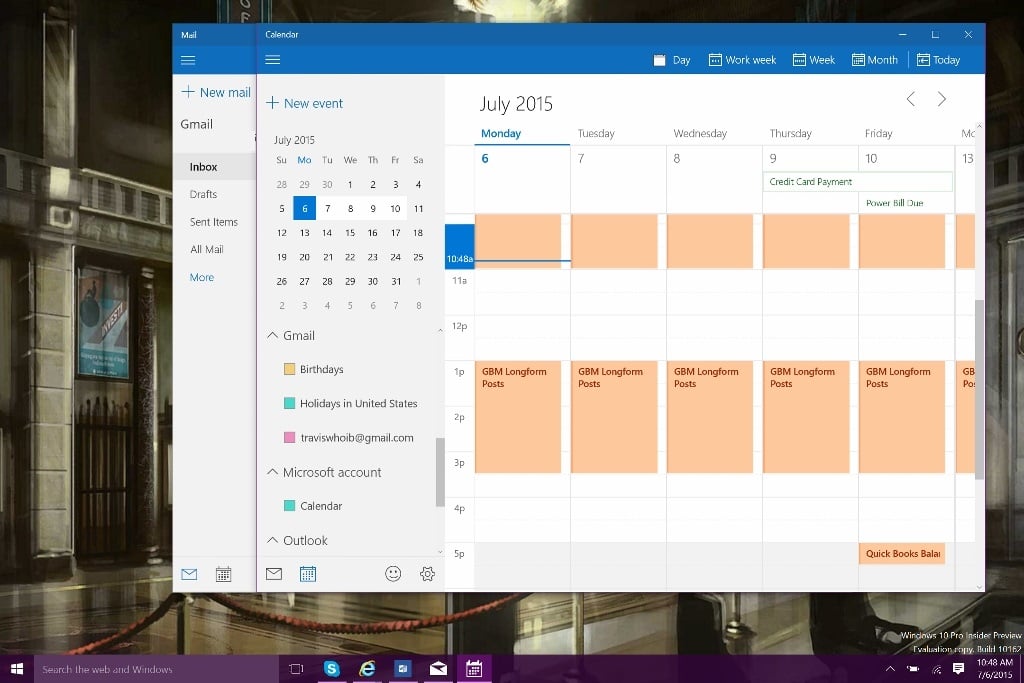Show hidden system tray icons
Screen dimensions: 1024x683
pos(889,669)
